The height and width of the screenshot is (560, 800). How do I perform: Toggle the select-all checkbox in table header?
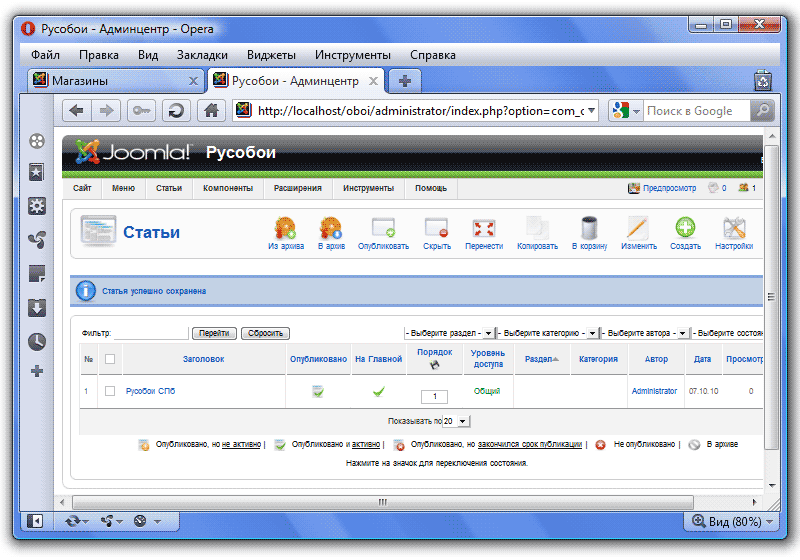click(110, 359)
